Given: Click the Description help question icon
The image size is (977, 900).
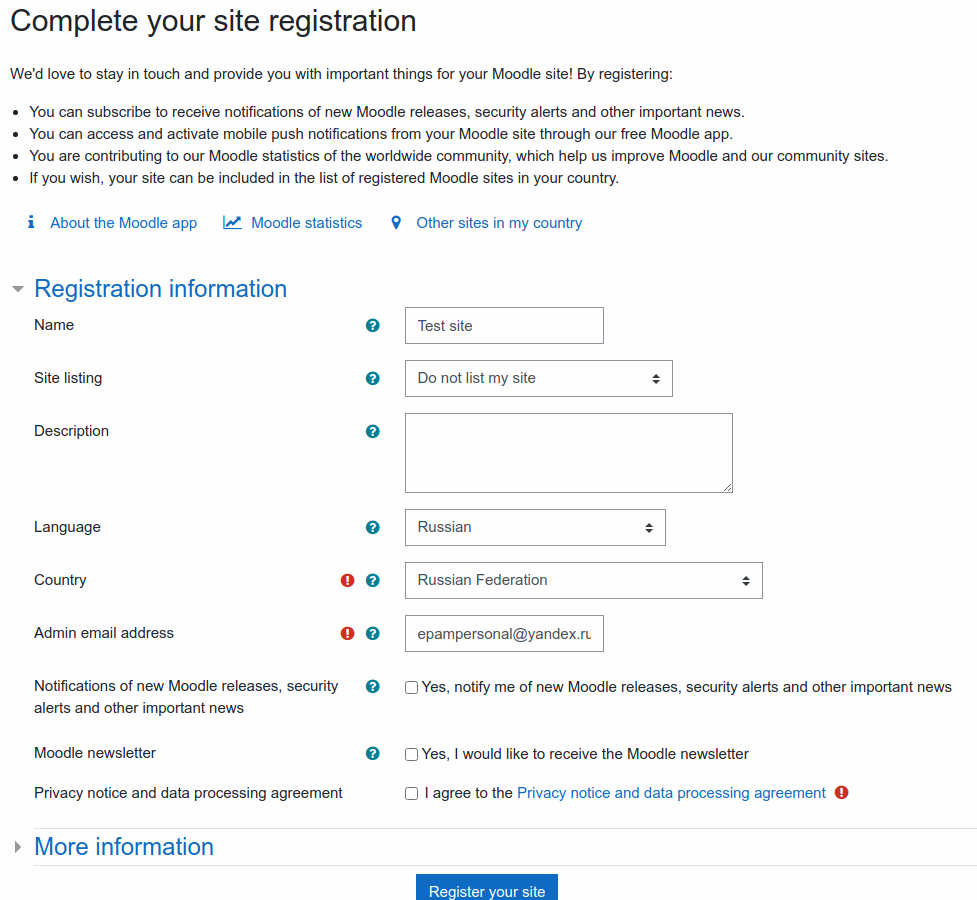Looking at the screenshot, I should (x=373, y=431).
